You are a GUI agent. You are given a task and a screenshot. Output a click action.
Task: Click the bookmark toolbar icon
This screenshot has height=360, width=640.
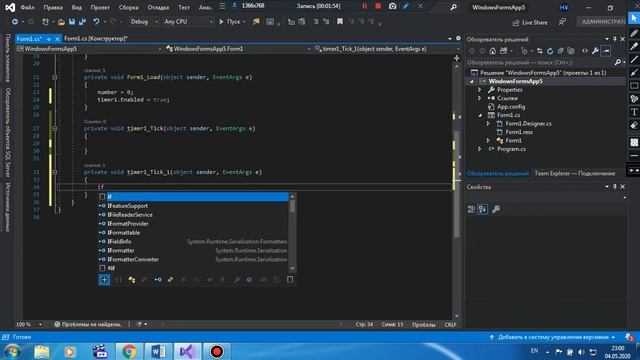tap(340, 22)
